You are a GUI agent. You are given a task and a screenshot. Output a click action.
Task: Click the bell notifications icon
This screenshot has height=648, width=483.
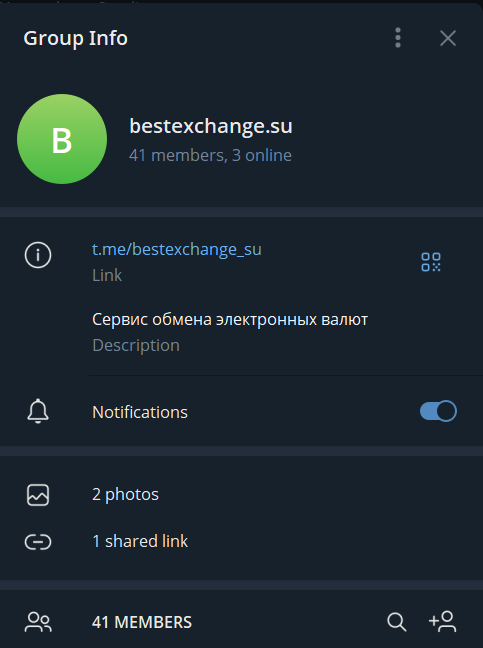(x=38, y=411)
